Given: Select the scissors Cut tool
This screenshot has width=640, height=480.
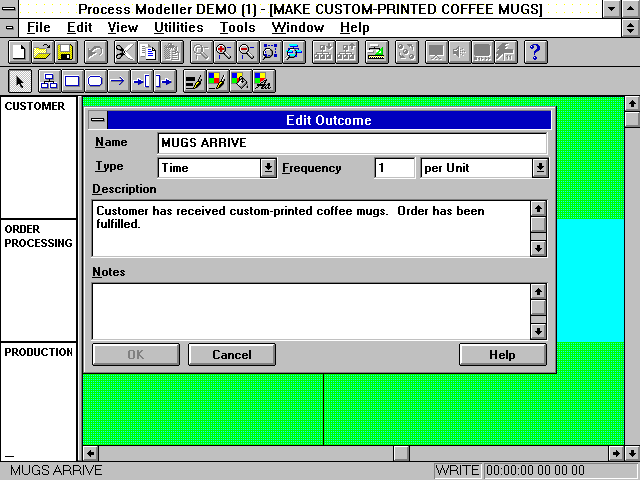Looking at the screenshot, I should tap(124, 52).
